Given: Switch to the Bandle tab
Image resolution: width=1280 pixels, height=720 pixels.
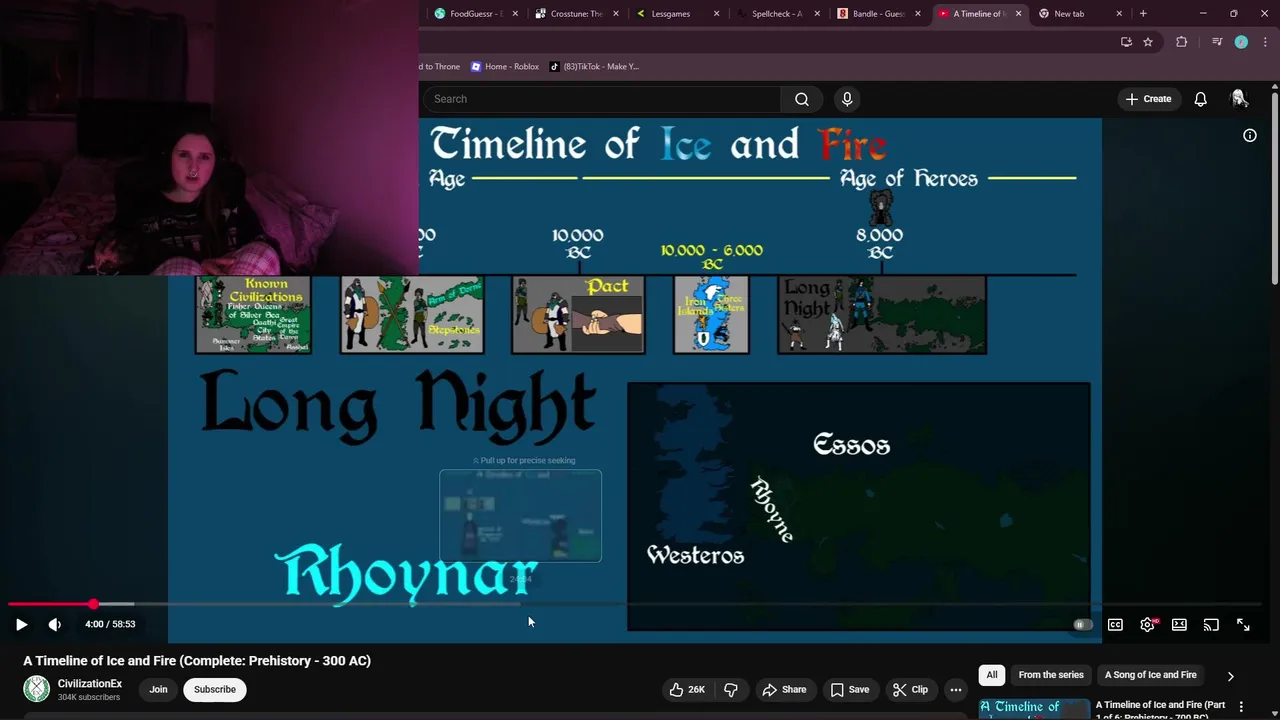Looking at the screenshot, I should point(878,14).
